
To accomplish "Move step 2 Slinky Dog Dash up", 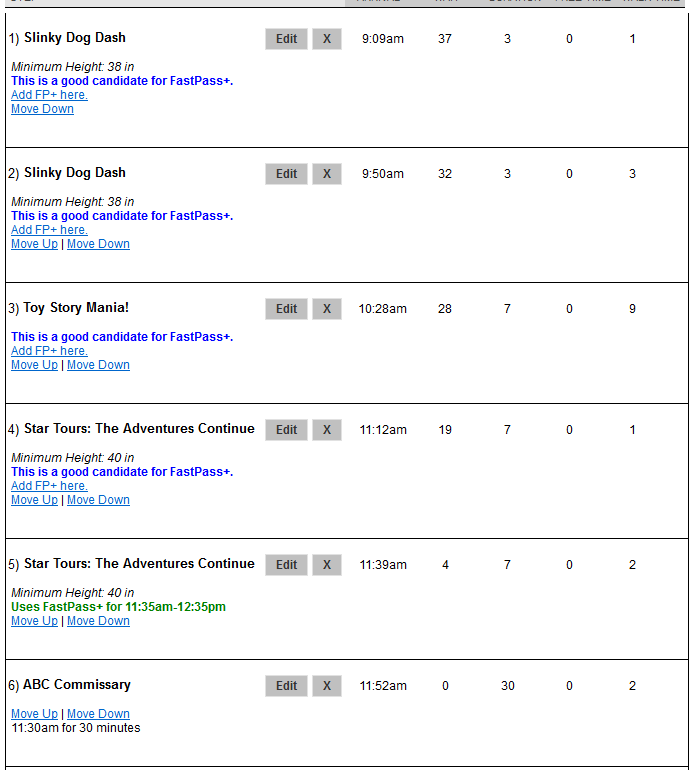I will (34, 244).
